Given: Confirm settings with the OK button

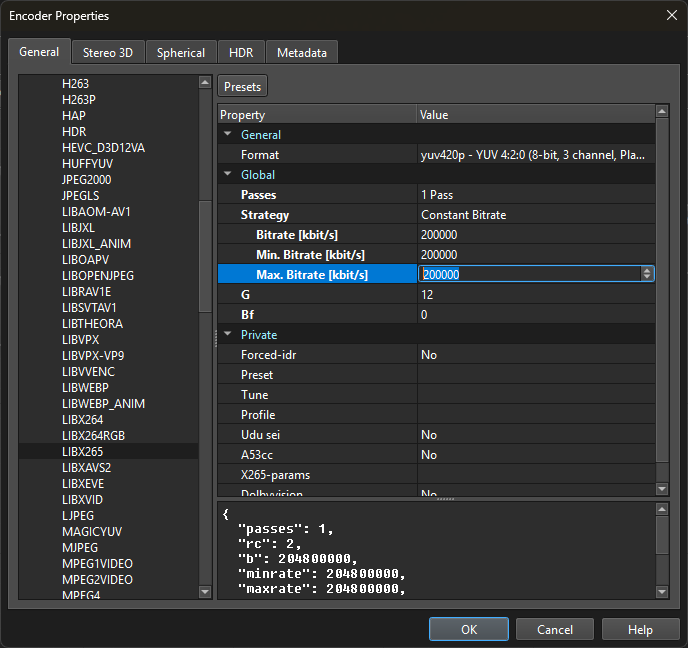Looking at the screenshot, I should point(469,629).
